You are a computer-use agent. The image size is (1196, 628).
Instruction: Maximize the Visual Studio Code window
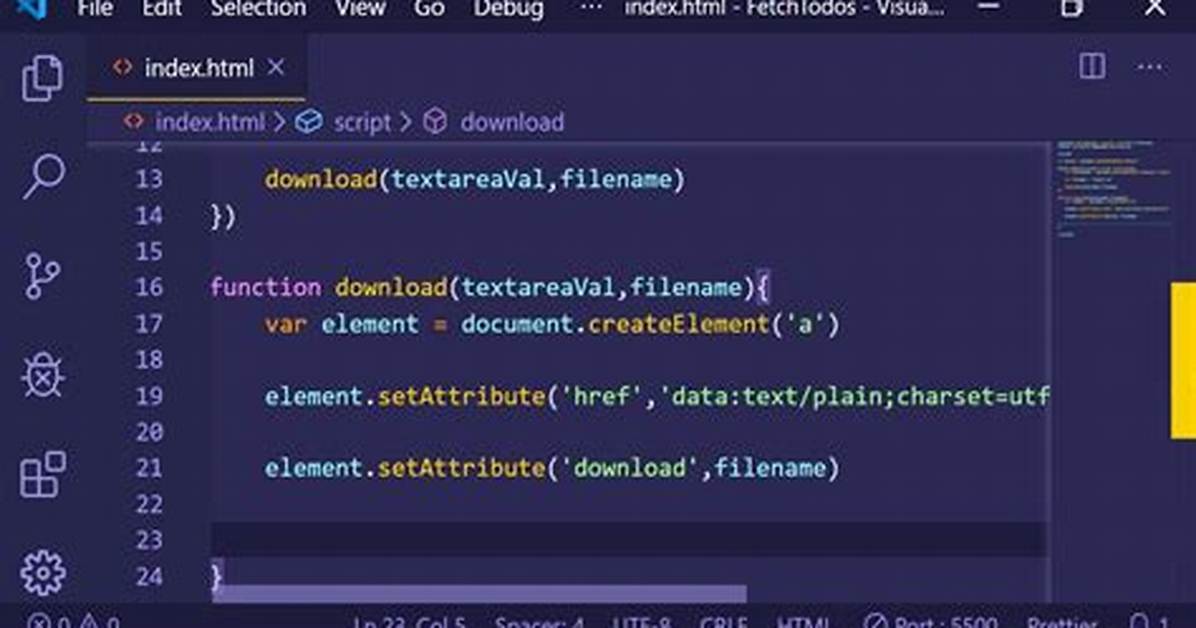[1072, 8]
